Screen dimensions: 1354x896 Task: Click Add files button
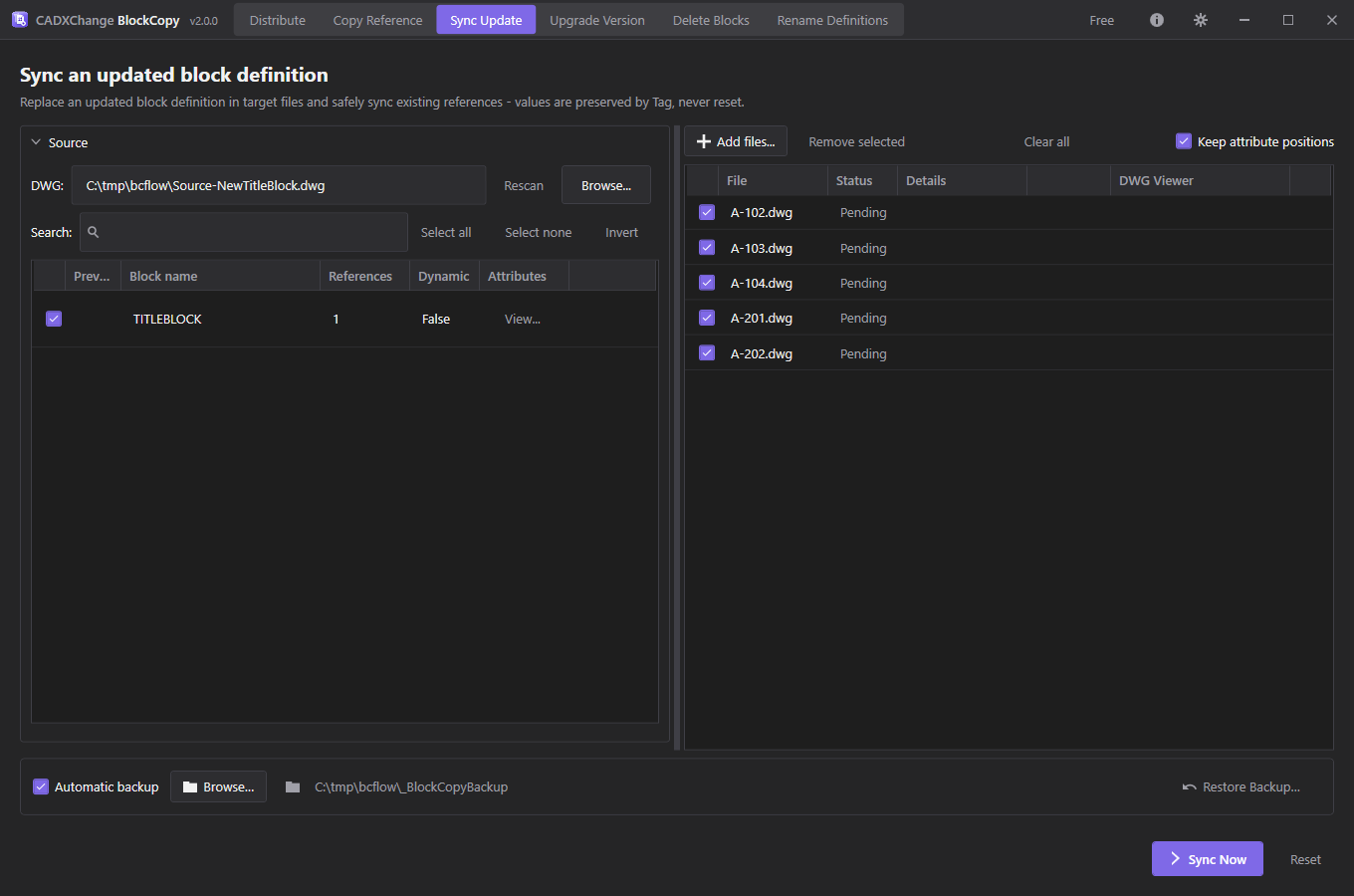click(736, 141)
